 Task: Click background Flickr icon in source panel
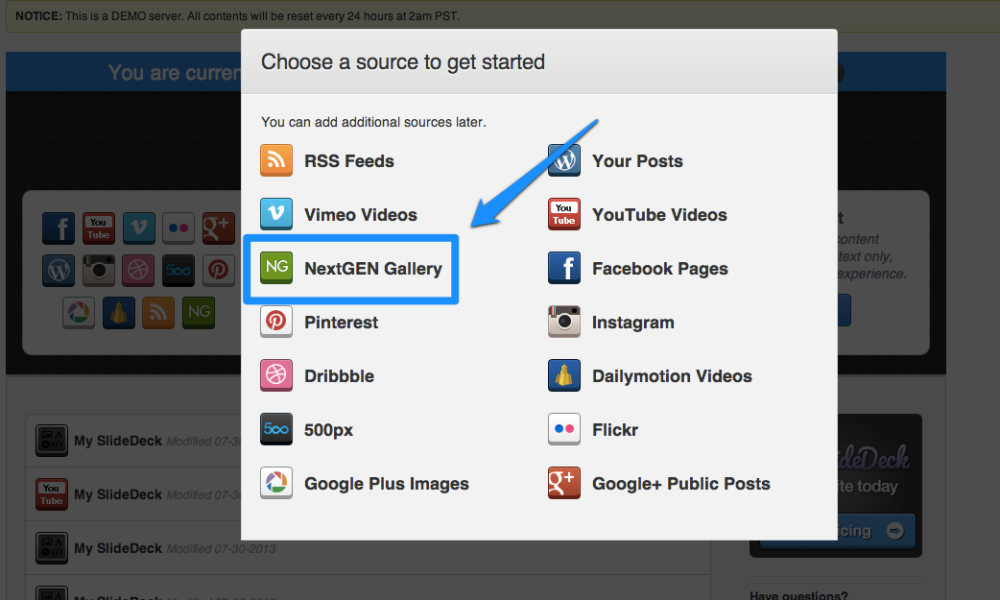[179, 228]
